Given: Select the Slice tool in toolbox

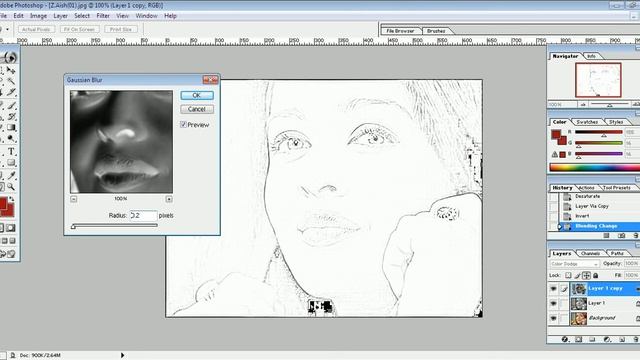Looking at the screenshot, I should click(11, 92).
